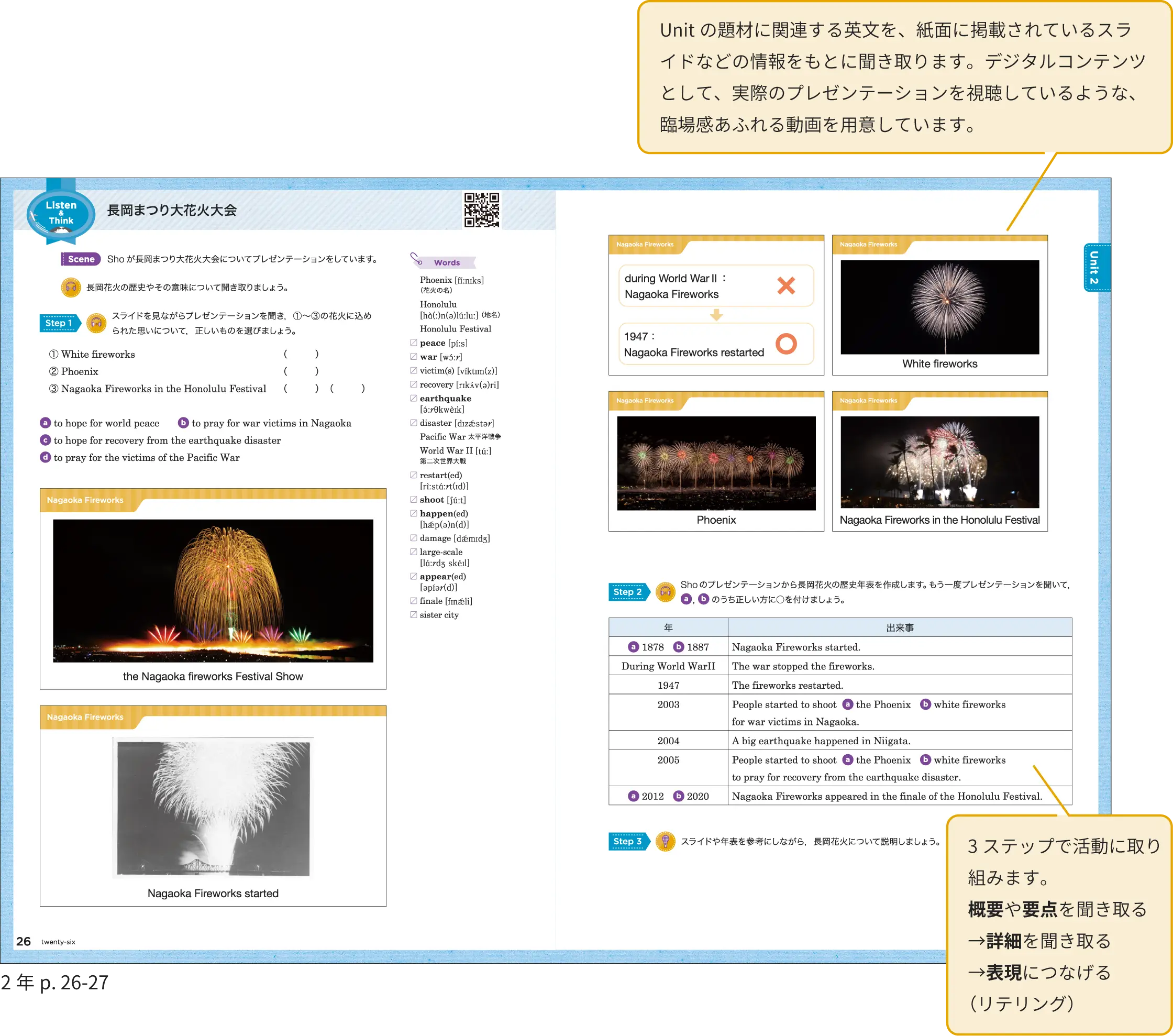Click microphone icon next to Step 3
This screenshot has width=1173, height=1036.
(665, 842)
